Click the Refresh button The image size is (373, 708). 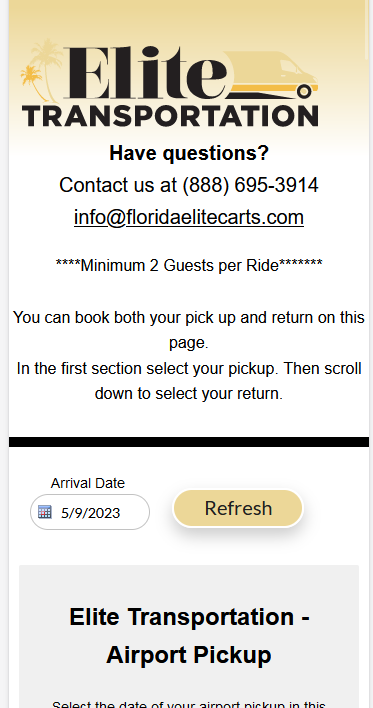(238, 508)
